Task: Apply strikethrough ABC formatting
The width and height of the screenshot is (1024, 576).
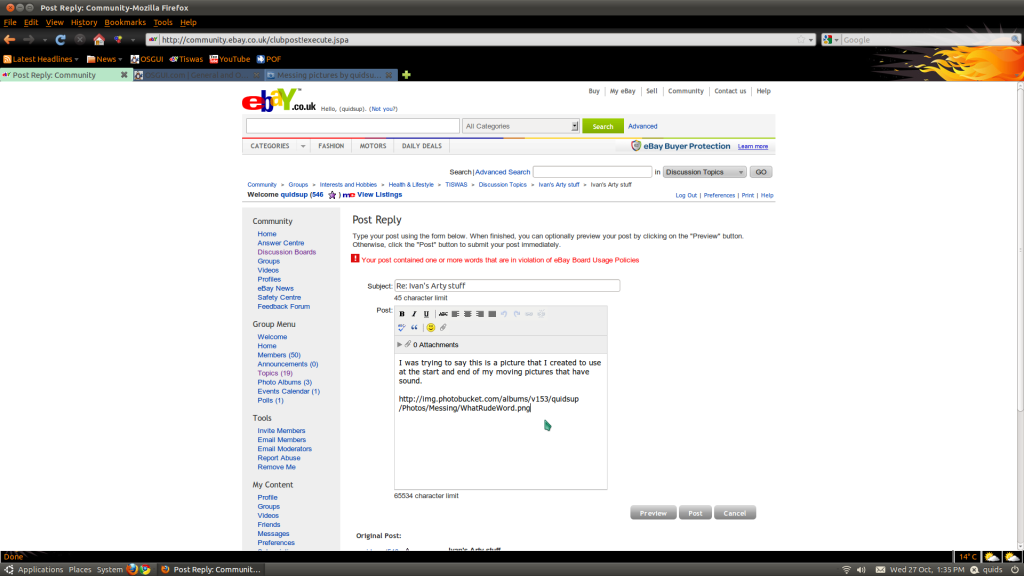Action: pyautogui.click(x=443, y=314)
